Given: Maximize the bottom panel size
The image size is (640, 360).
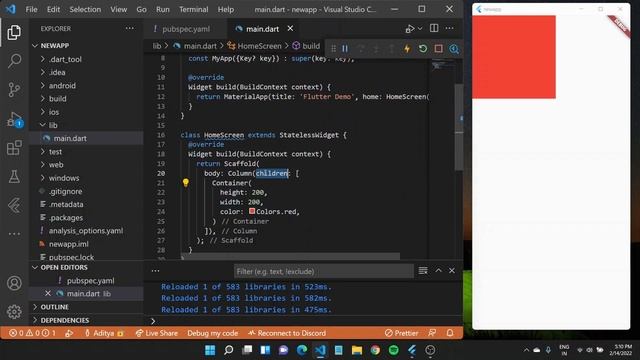Looking at the screenshot, I should [438, 270].
